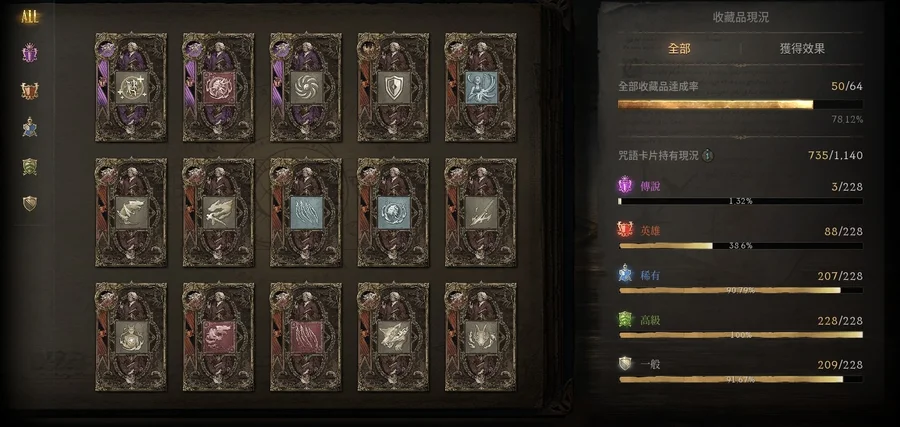900x427 pixels.
Task: Filter by grey Common grade sidebar icon
Action: click(30, 203)
